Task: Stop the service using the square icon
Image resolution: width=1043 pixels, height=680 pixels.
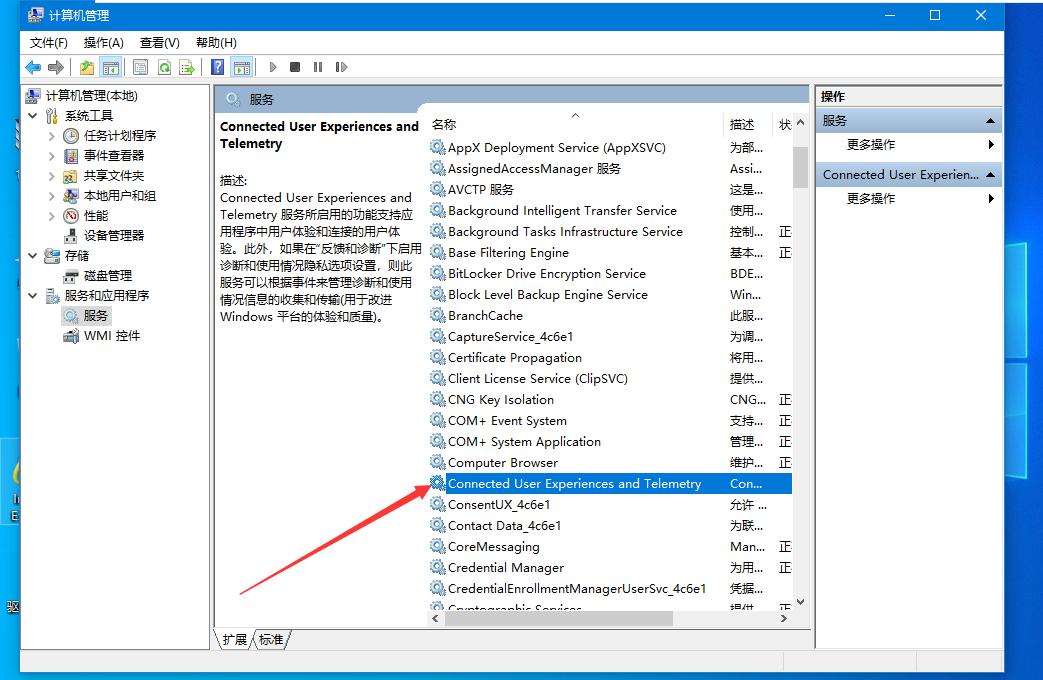Action: pyautogui.click(x=295, y=67)
